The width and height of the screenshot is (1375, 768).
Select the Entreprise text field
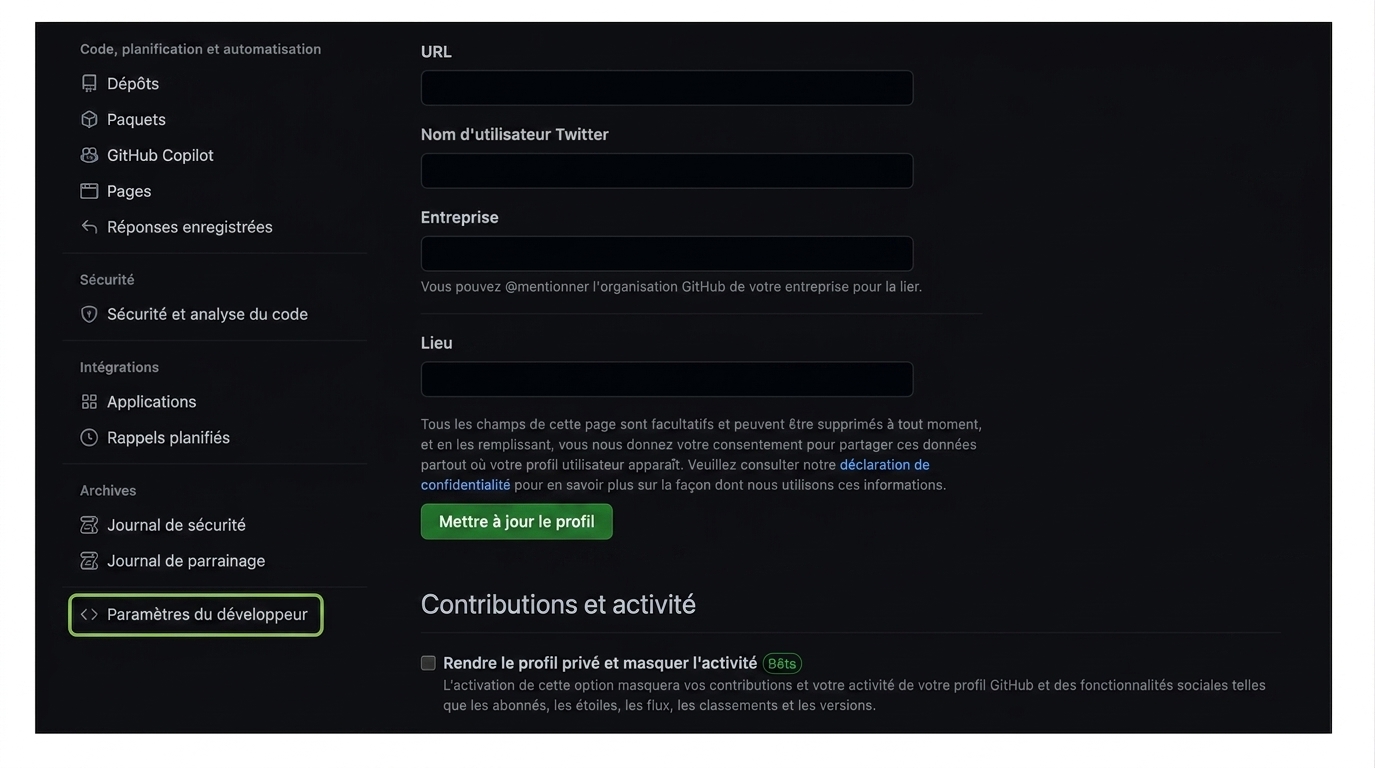click(x=667, y=254)
